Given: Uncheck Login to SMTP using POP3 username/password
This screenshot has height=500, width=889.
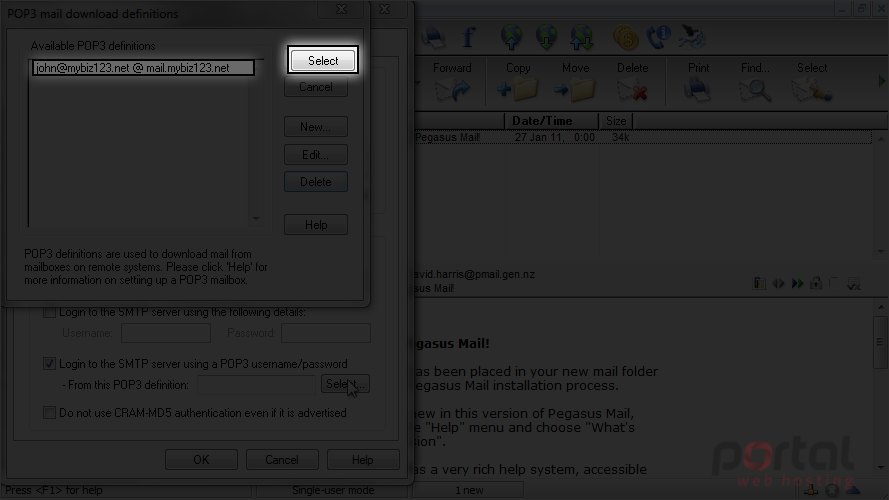Looking at the screenshot, I should pyautogui.click(x=49, y=364).
